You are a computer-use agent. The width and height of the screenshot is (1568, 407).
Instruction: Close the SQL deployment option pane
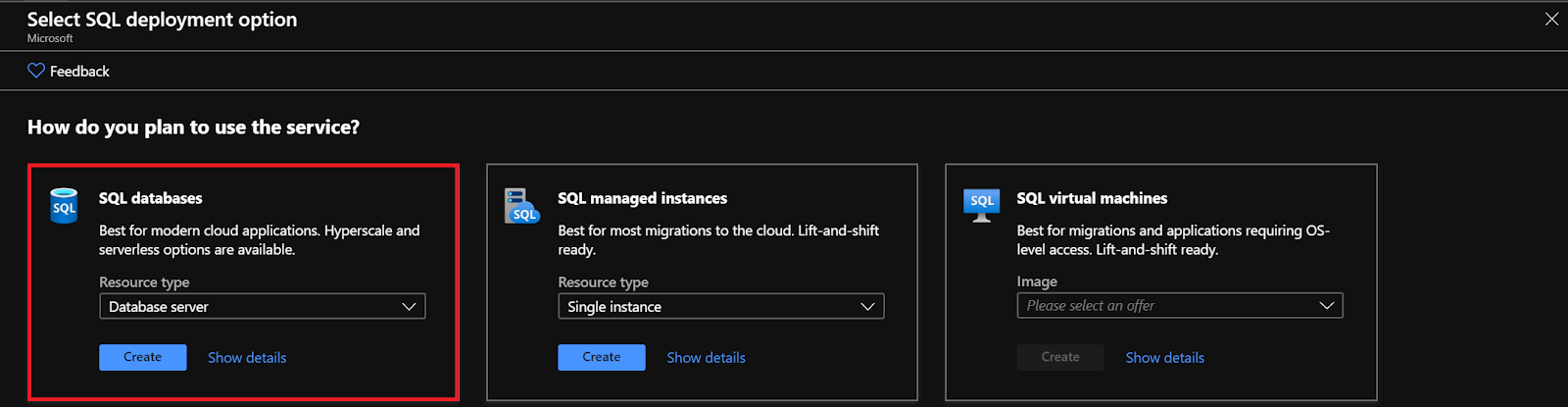pyautogui.click(x=1551, y=19)
